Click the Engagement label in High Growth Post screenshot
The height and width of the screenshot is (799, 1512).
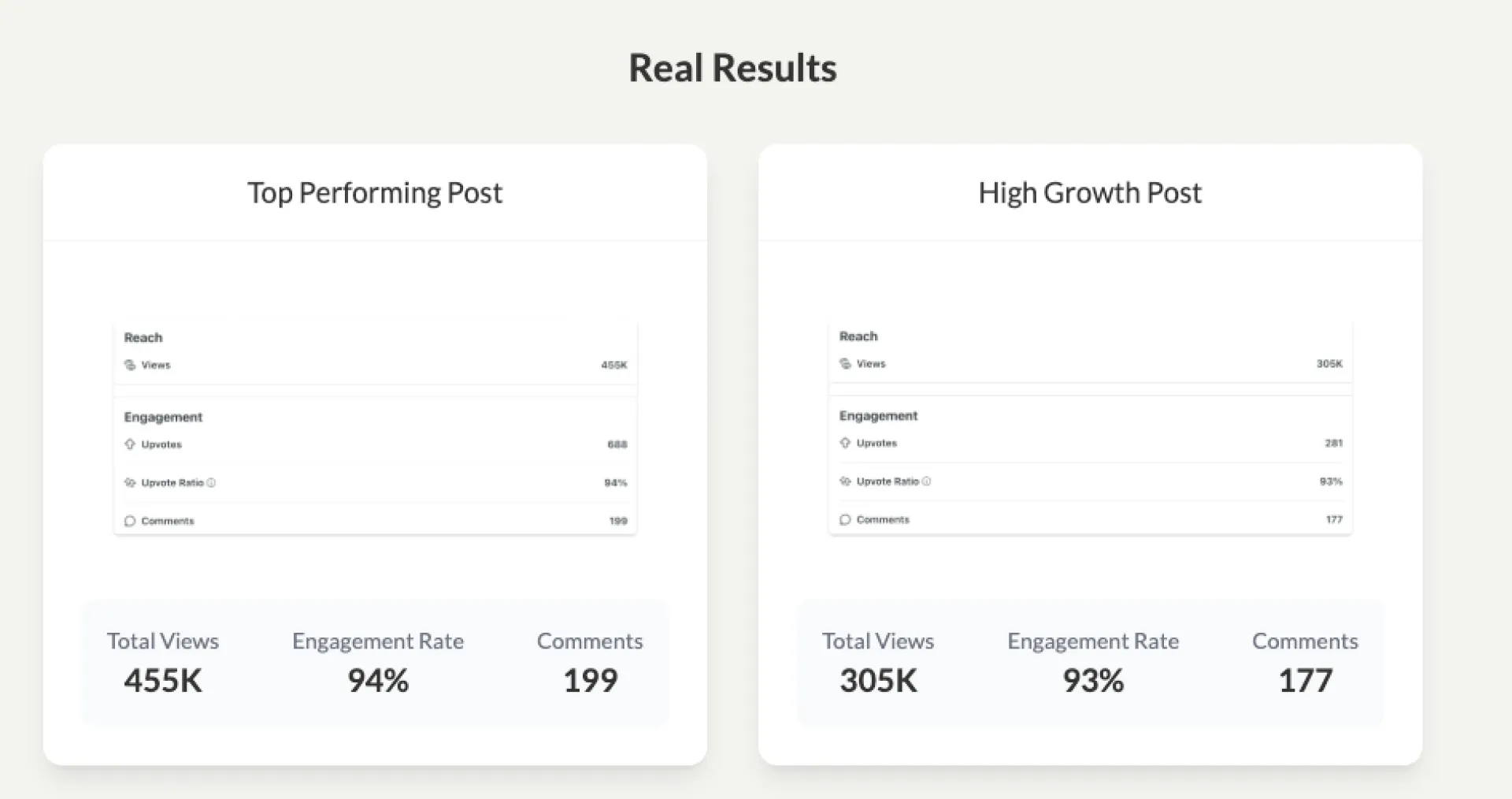click(x=878, y=416)
